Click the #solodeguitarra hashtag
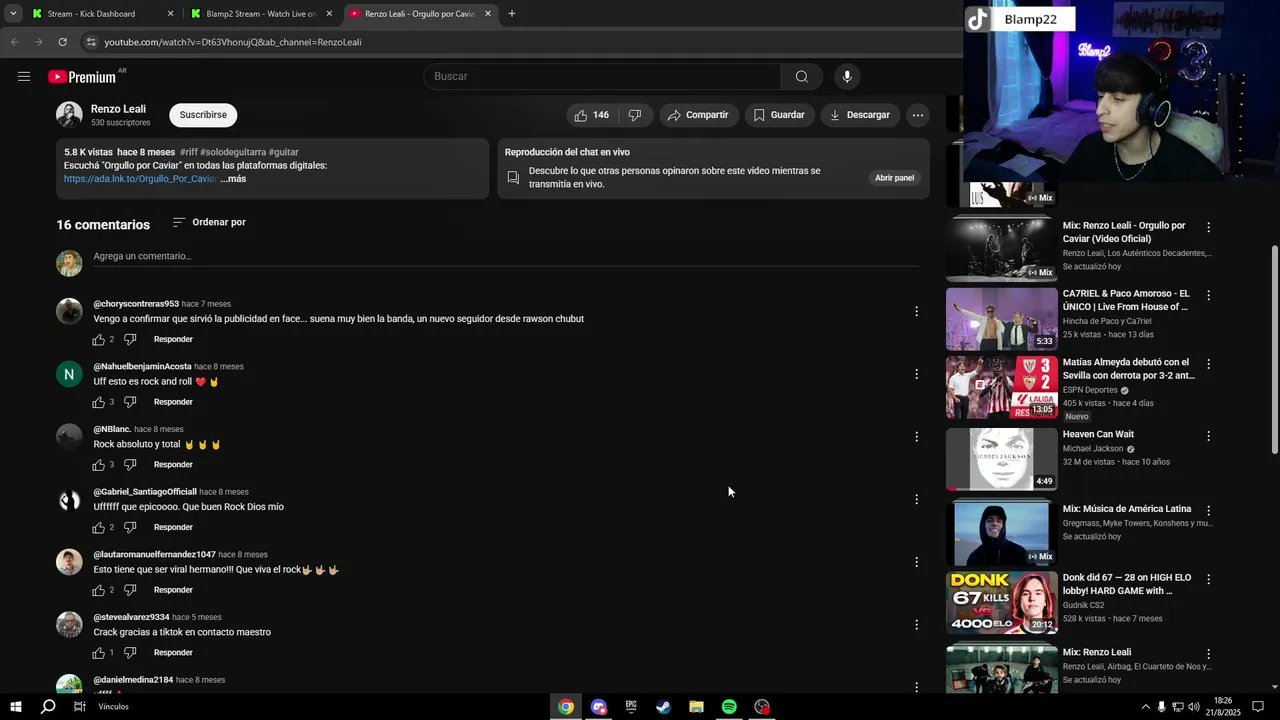Image resolution: width=1280 pixels, height=720 pixels. [x=232, y=152]
